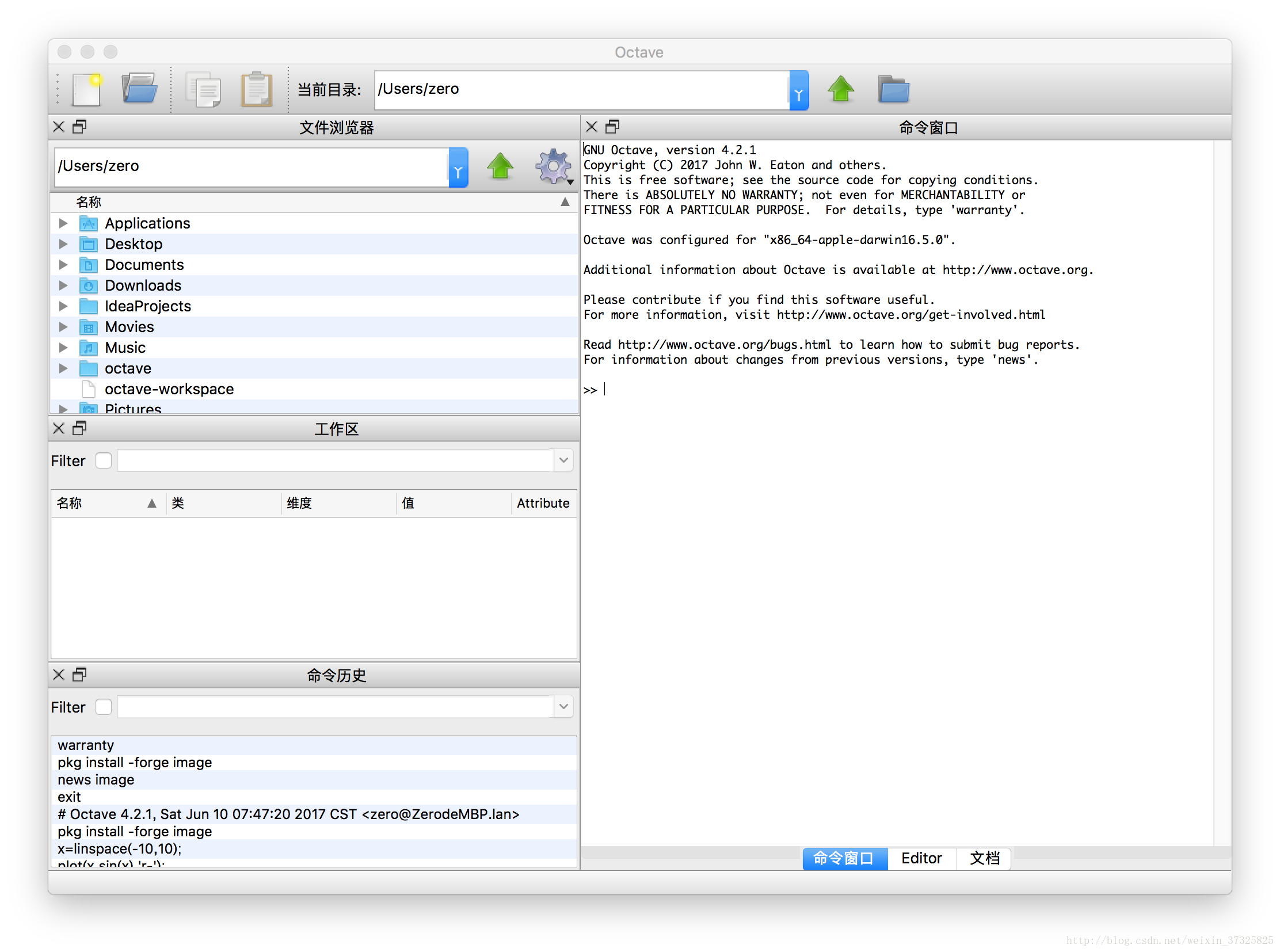
Task: Go to parent directory in file browser
Action: 500,166
